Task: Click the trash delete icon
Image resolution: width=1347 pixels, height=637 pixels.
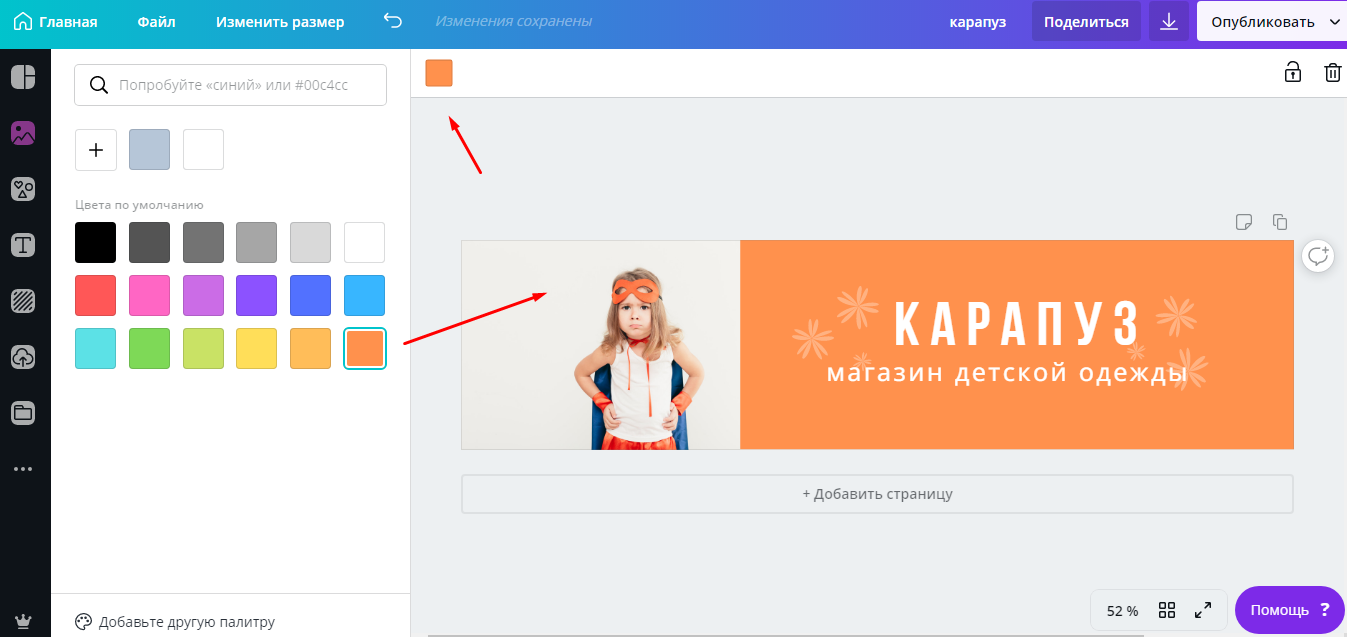Action: (1333, 72)
